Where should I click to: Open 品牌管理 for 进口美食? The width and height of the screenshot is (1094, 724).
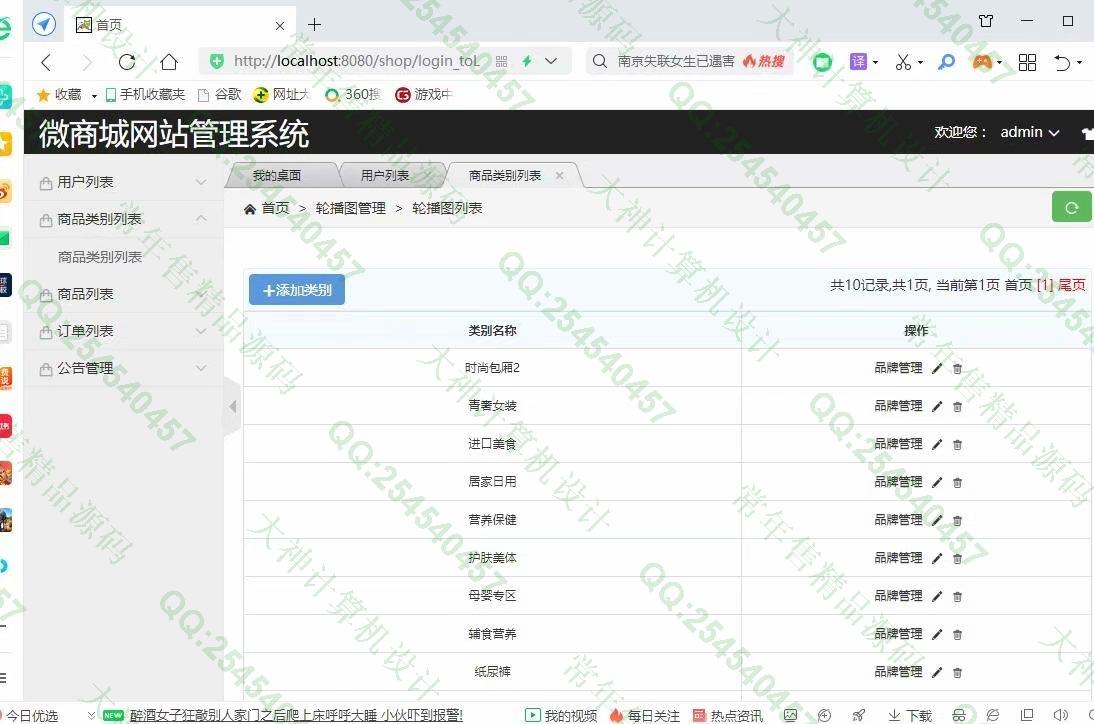point(899,444)
